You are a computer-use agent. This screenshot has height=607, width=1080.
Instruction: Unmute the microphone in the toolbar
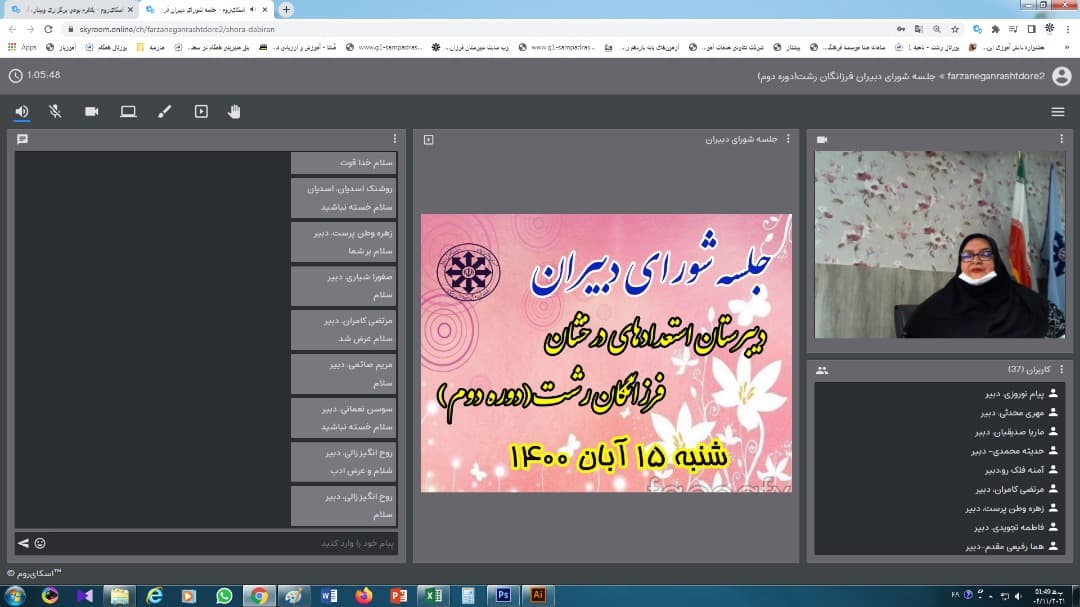[55, 111]
